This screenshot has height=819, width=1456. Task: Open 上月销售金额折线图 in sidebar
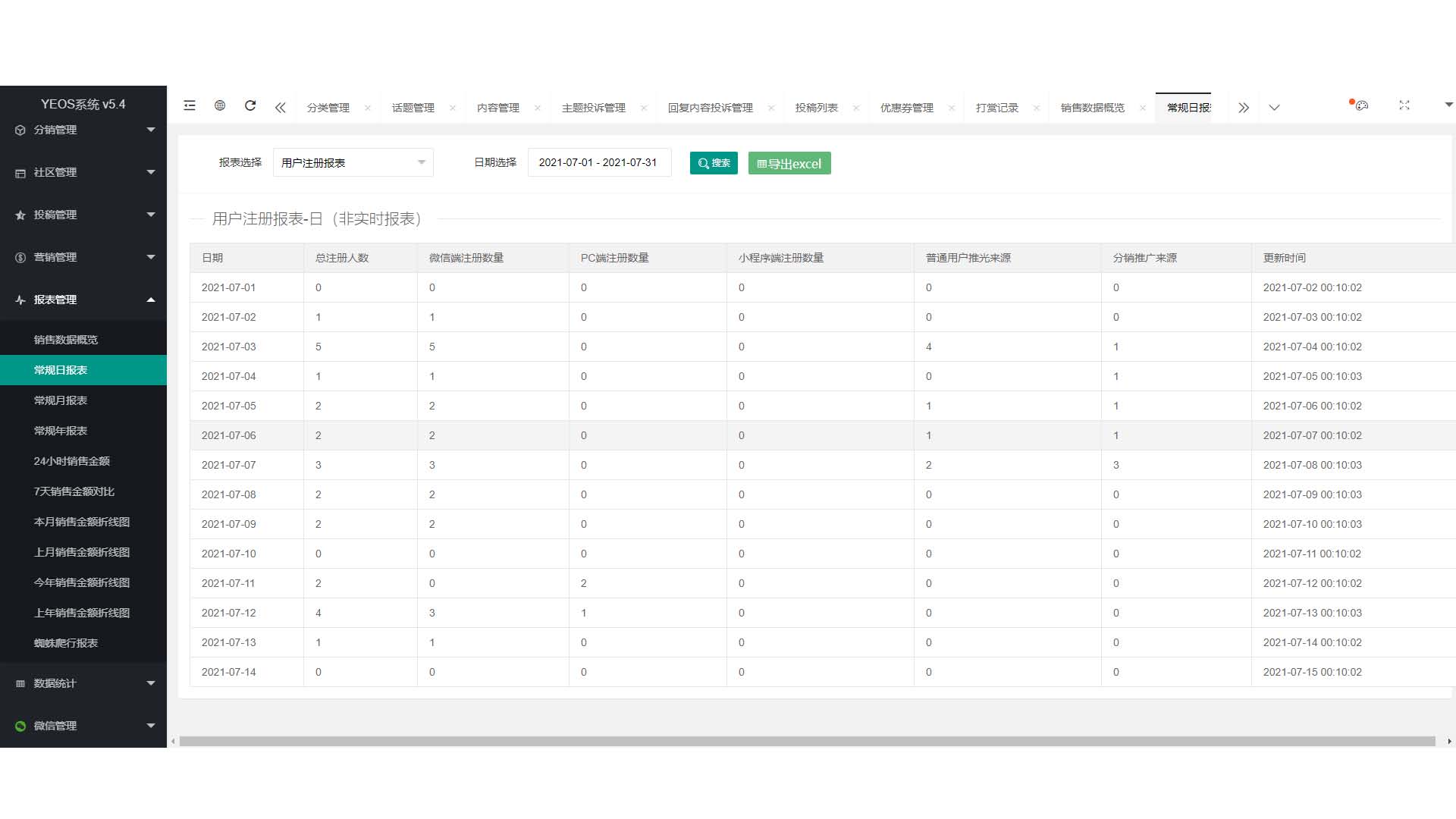pyautogui.click(x=83, y=552)
